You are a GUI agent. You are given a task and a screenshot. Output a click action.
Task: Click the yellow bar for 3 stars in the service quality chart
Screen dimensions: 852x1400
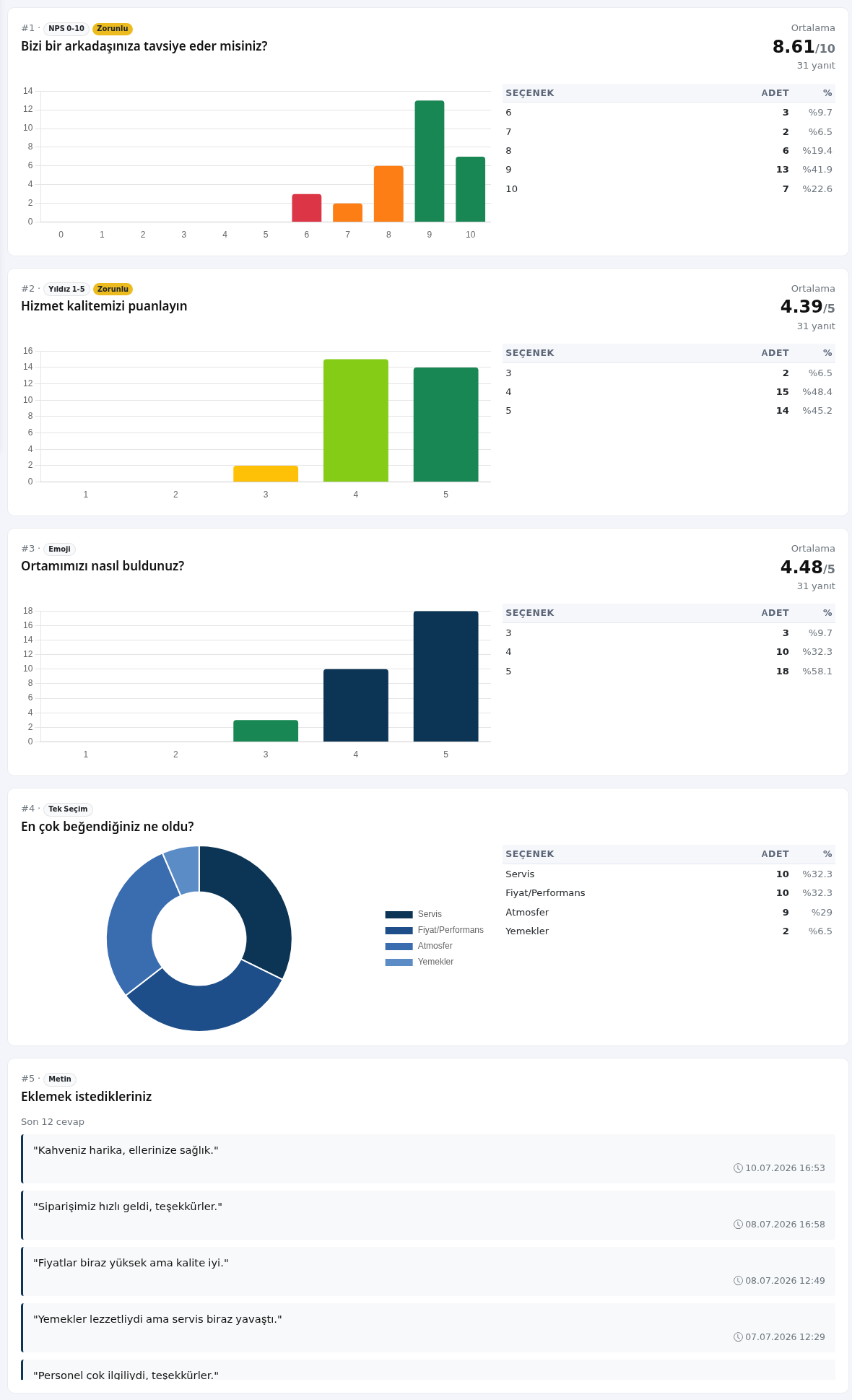(x=266, y=474)
